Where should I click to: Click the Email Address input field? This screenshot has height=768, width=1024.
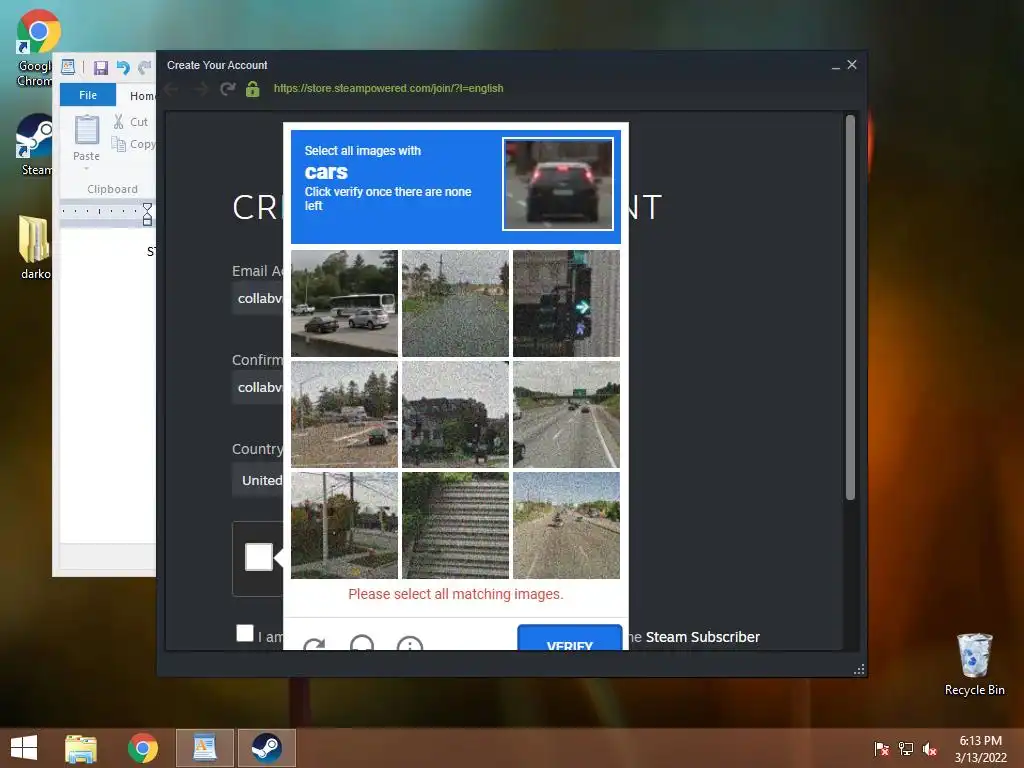point(257,298)
